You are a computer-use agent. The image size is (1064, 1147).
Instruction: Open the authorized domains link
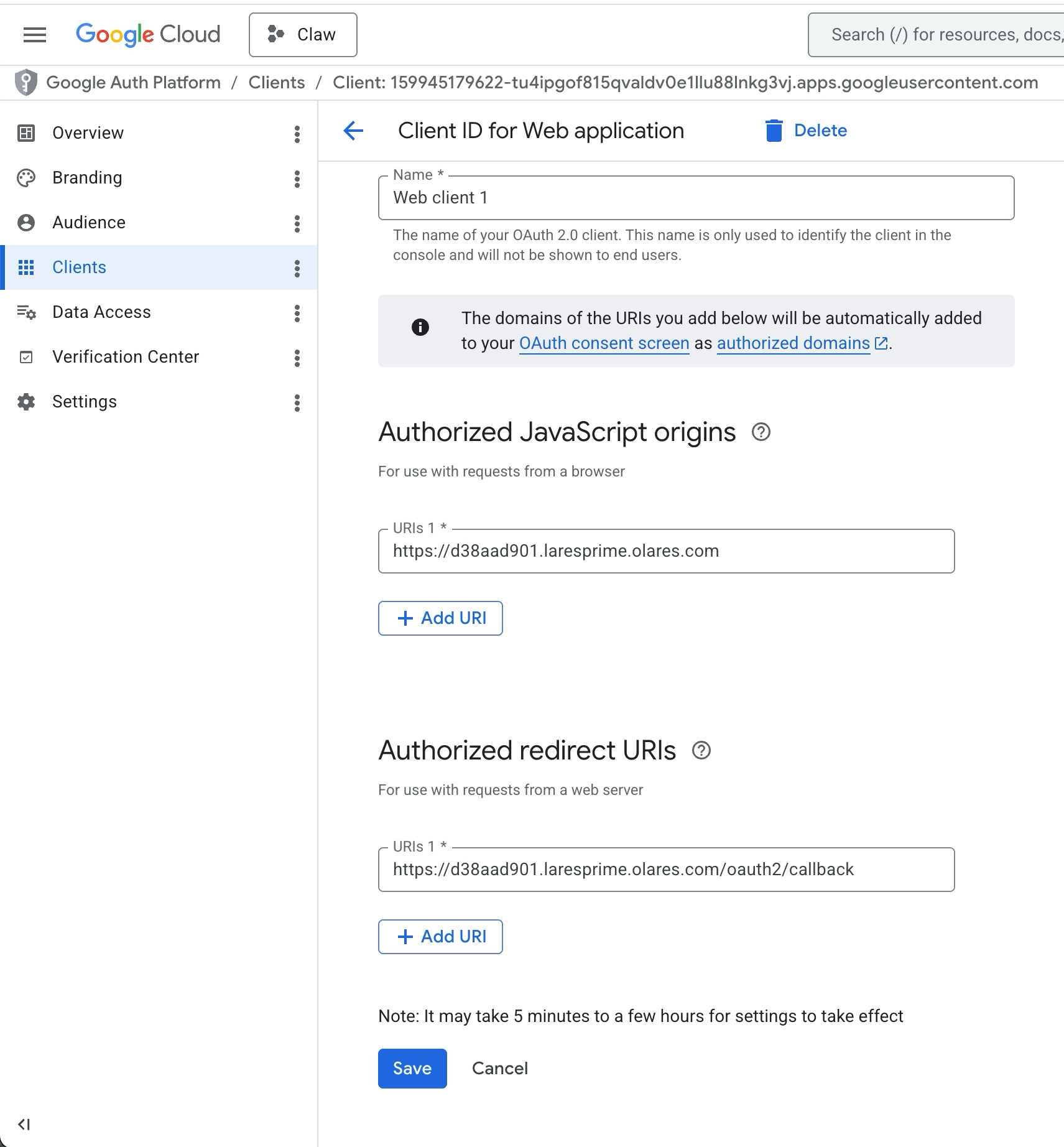coord(793,343)
